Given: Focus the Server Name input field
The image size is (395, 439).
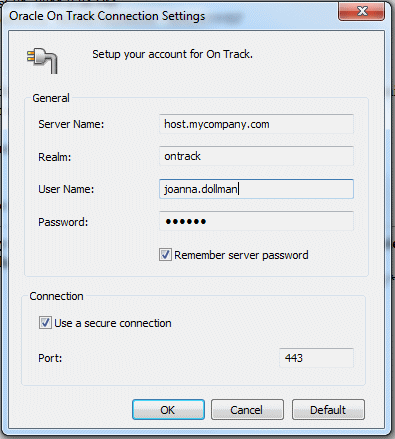Looking at the screenshot, I should tap(256, 124).
